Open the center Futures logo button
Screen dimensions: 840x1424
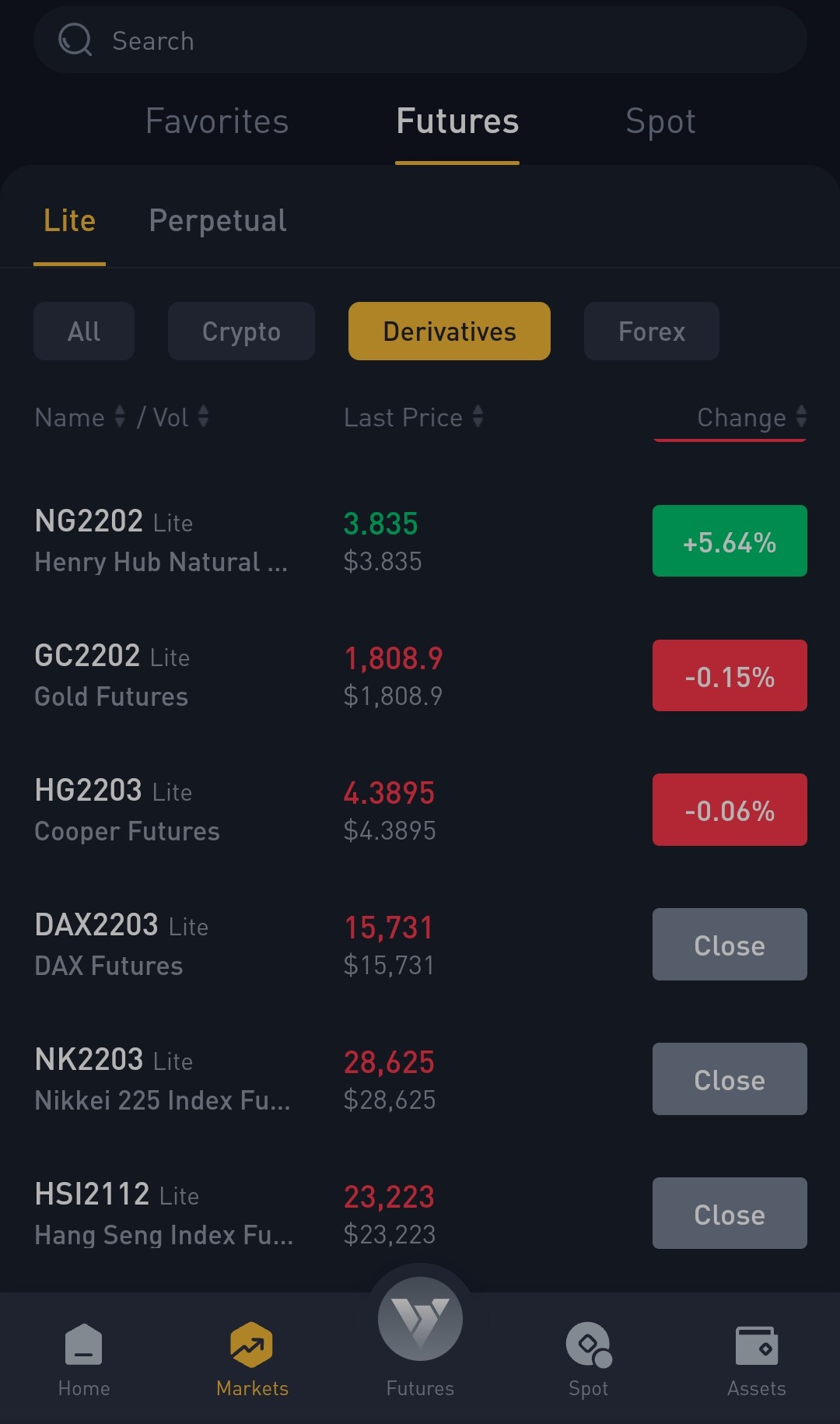pos(420,1319)
